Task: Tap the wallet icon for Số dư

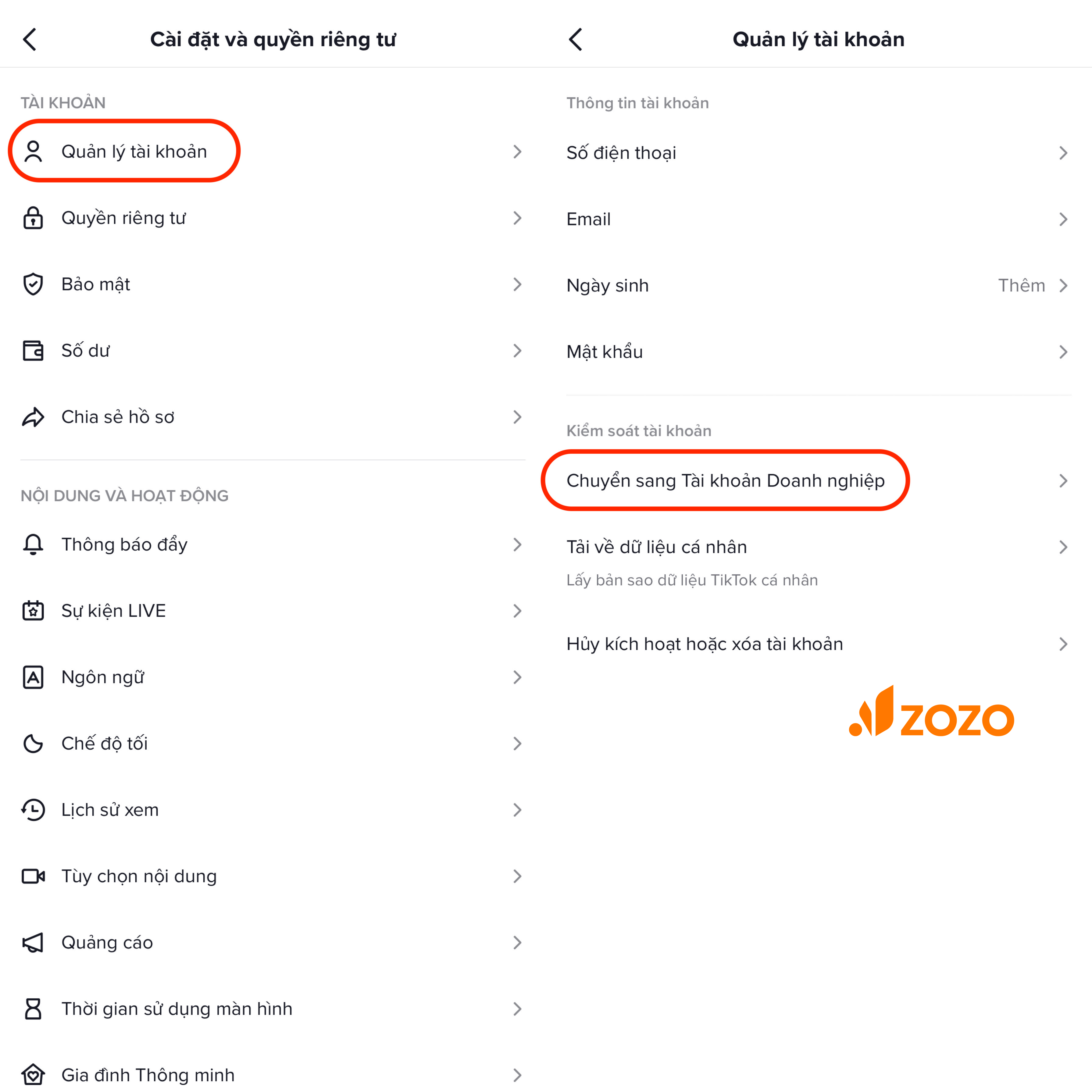Action: (33, 351)
